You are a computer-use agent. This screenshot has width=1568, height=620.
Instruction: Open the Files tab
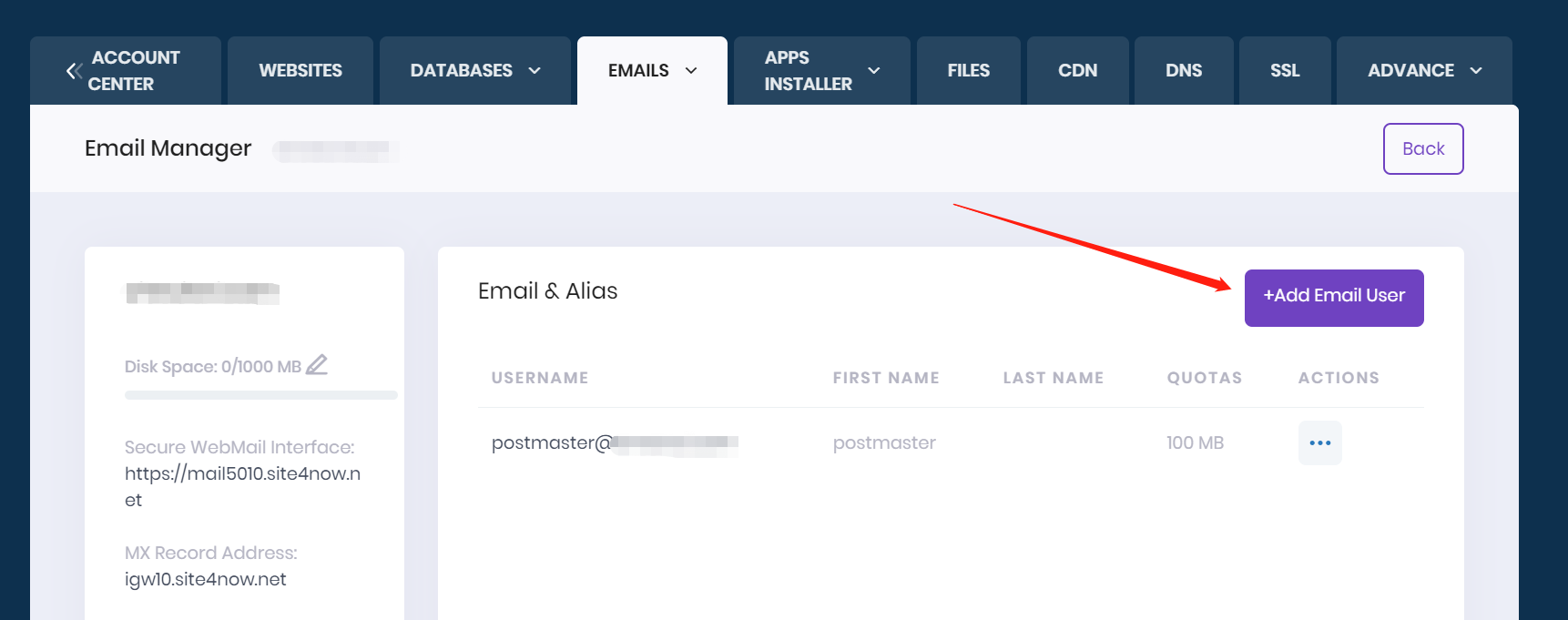click(x=968, y=71)
